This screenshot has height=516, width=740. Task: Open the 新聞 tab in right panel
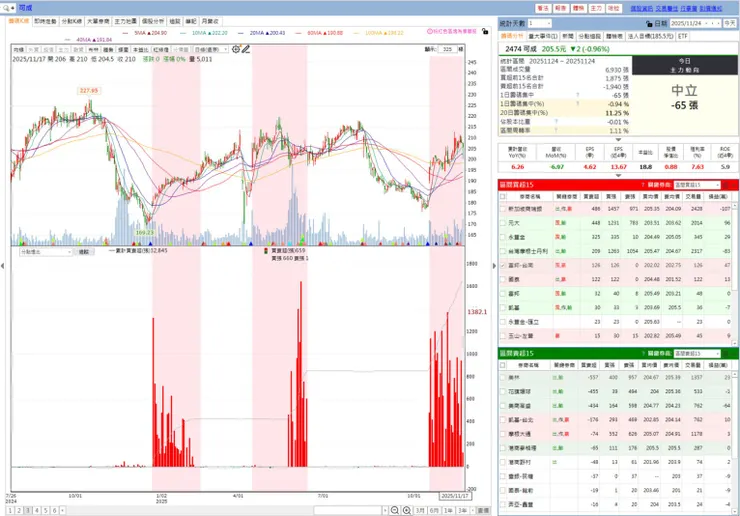(568, 36)
